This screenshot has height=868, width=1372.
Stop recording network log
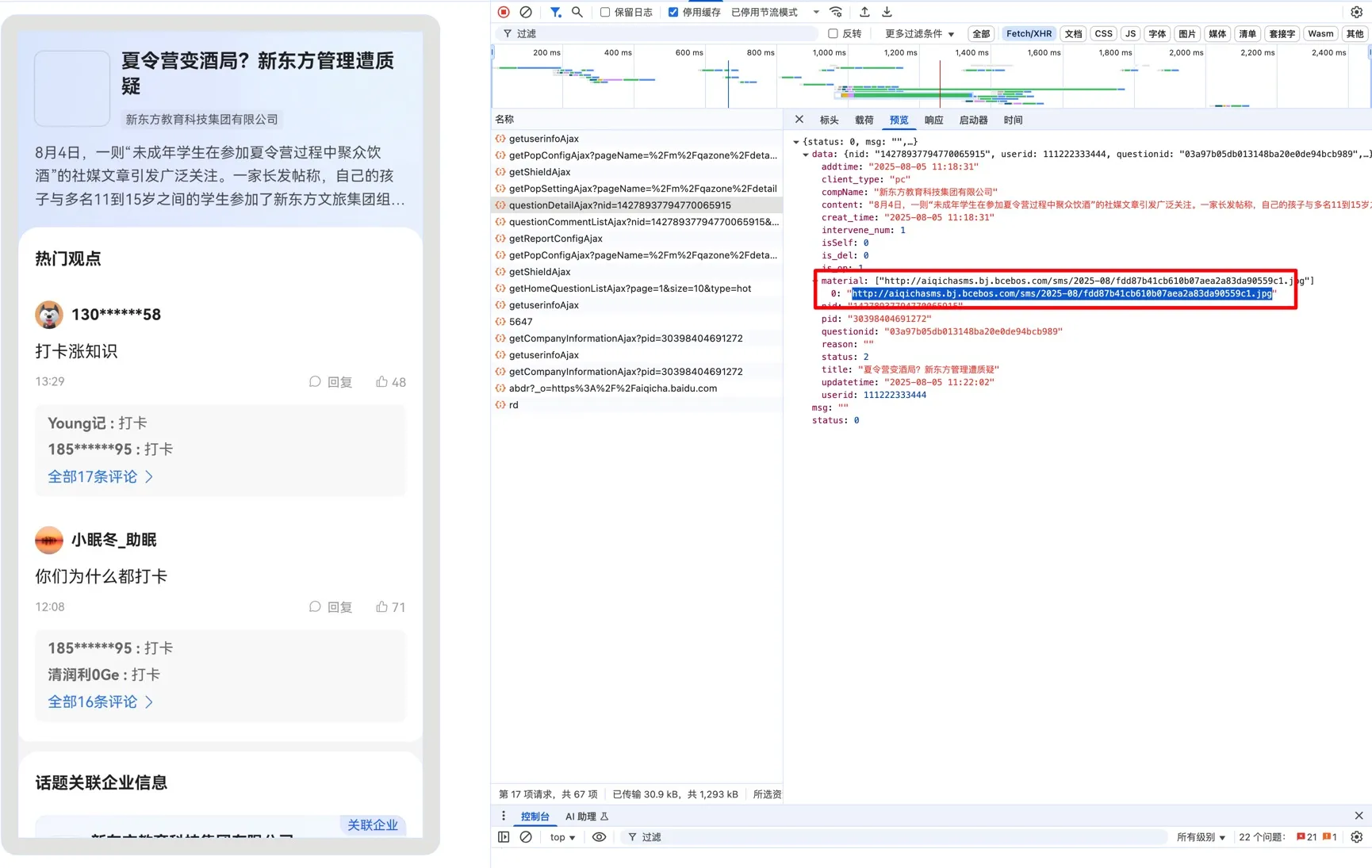click(x=504, y=12)
